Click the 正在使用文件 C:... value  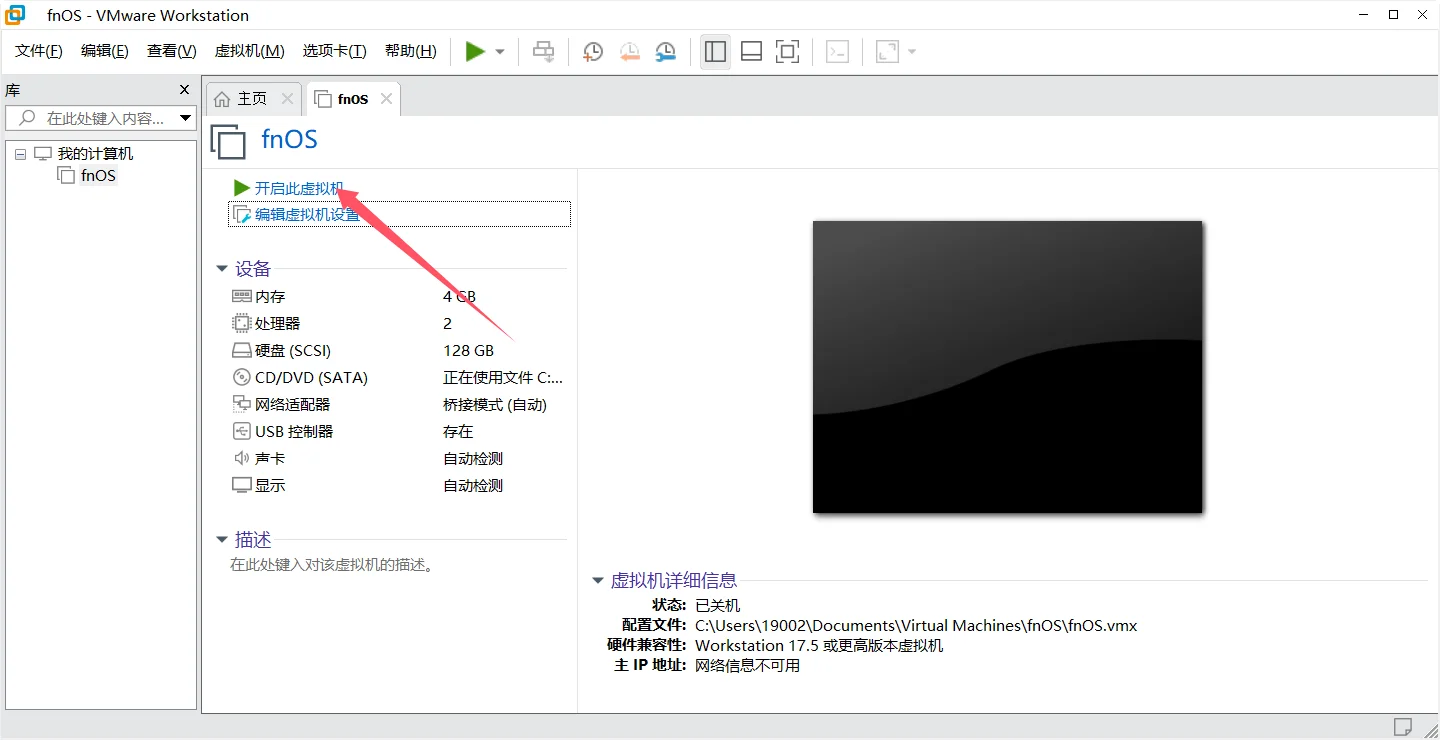(503, 378)
